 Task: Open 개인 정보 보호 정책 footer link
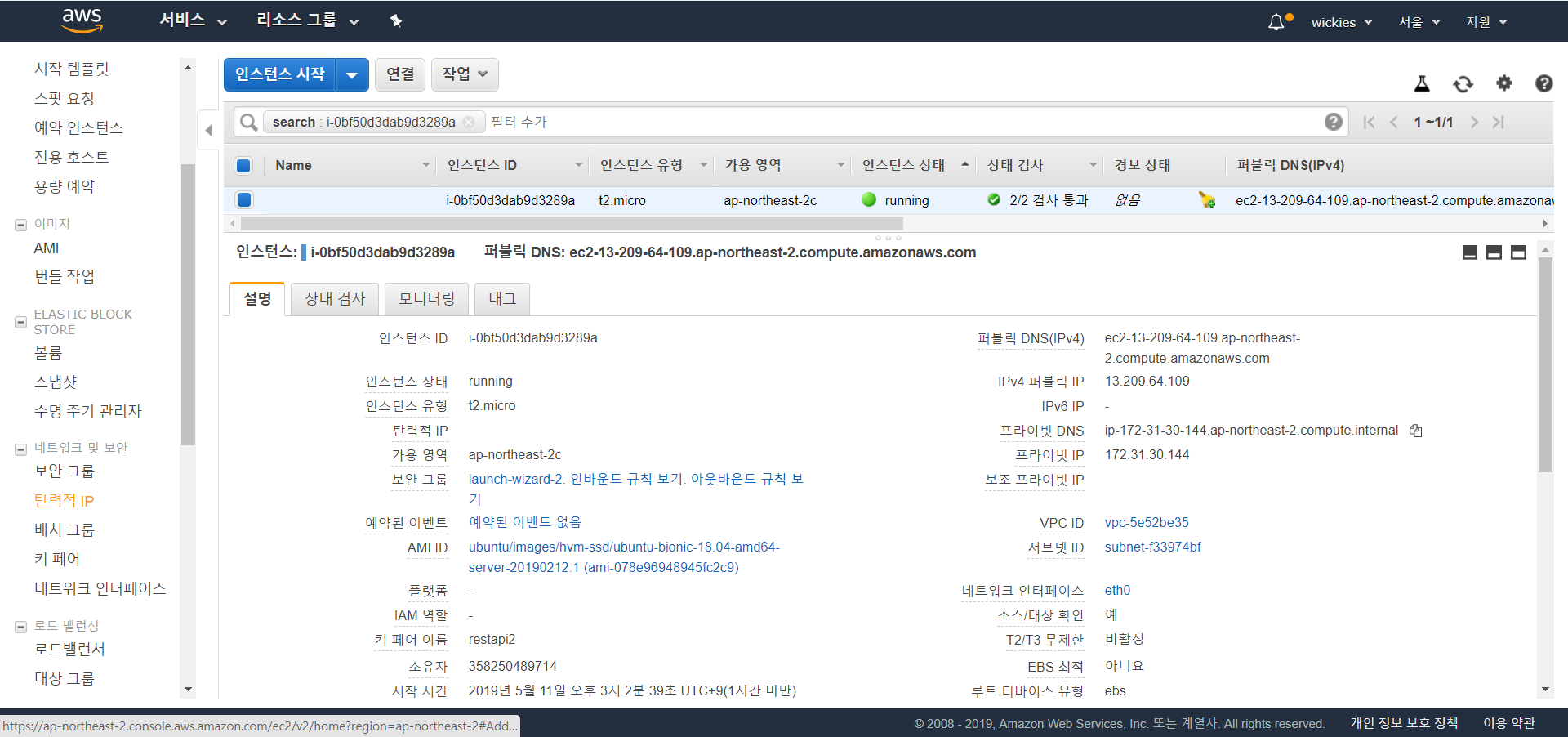pyautogui.click(x=1404, y=723)
